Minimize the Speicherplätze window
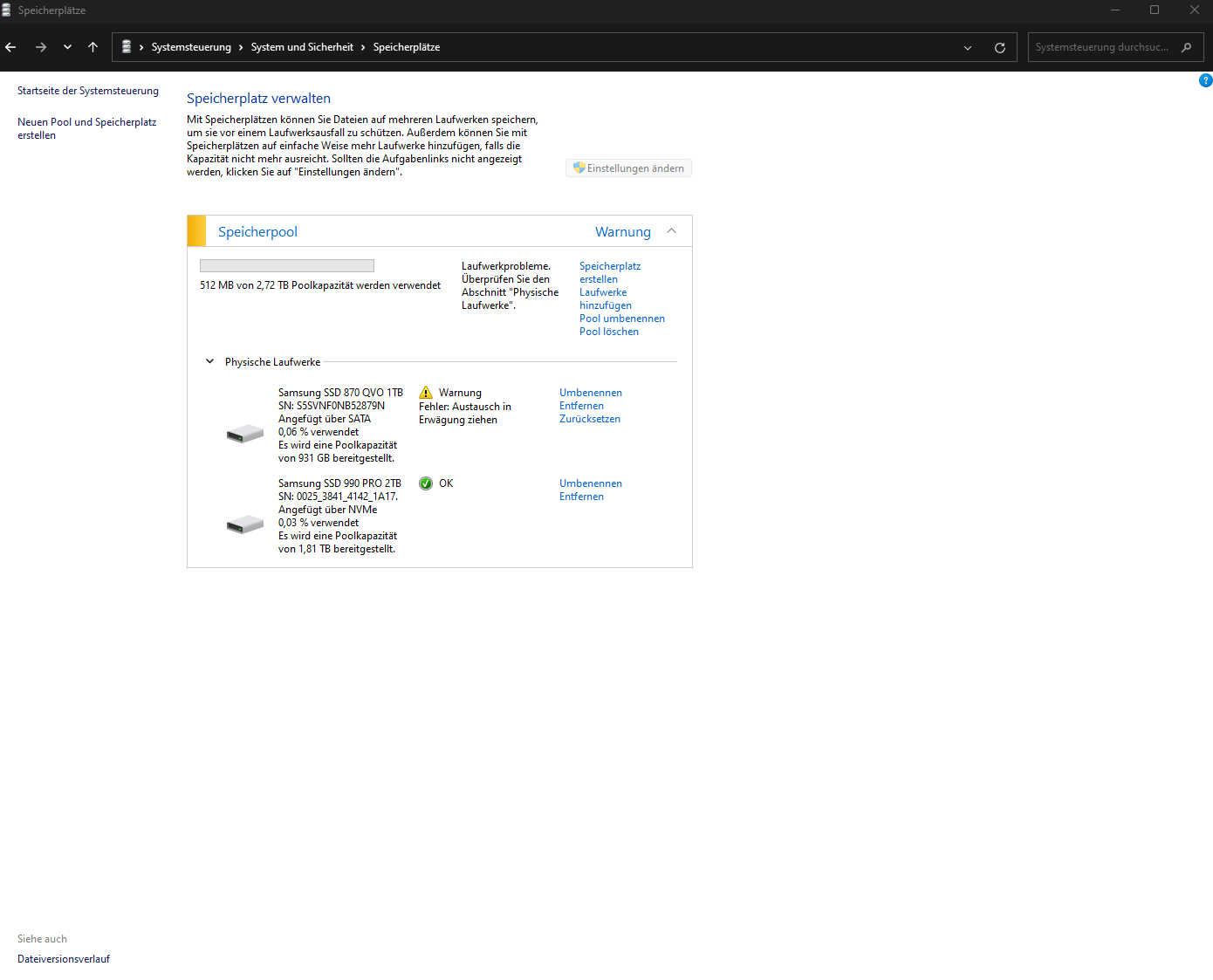Screen dimensions: 1213x980 (x=1114, y=10)
